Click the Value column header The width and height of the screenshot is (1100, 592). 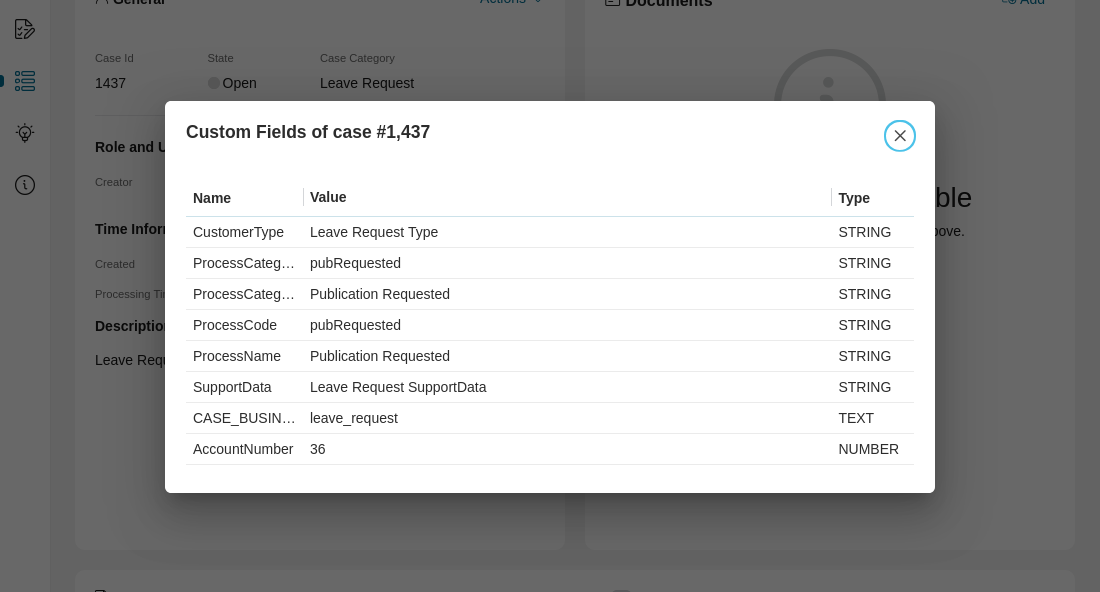[328, 198]
